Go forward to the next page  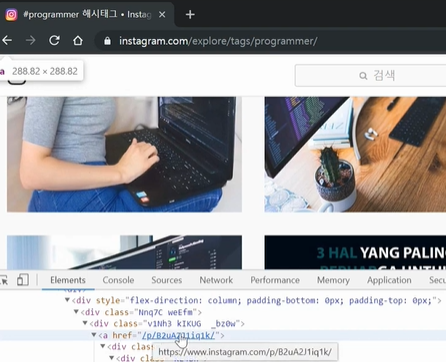[x=31, y=41]
